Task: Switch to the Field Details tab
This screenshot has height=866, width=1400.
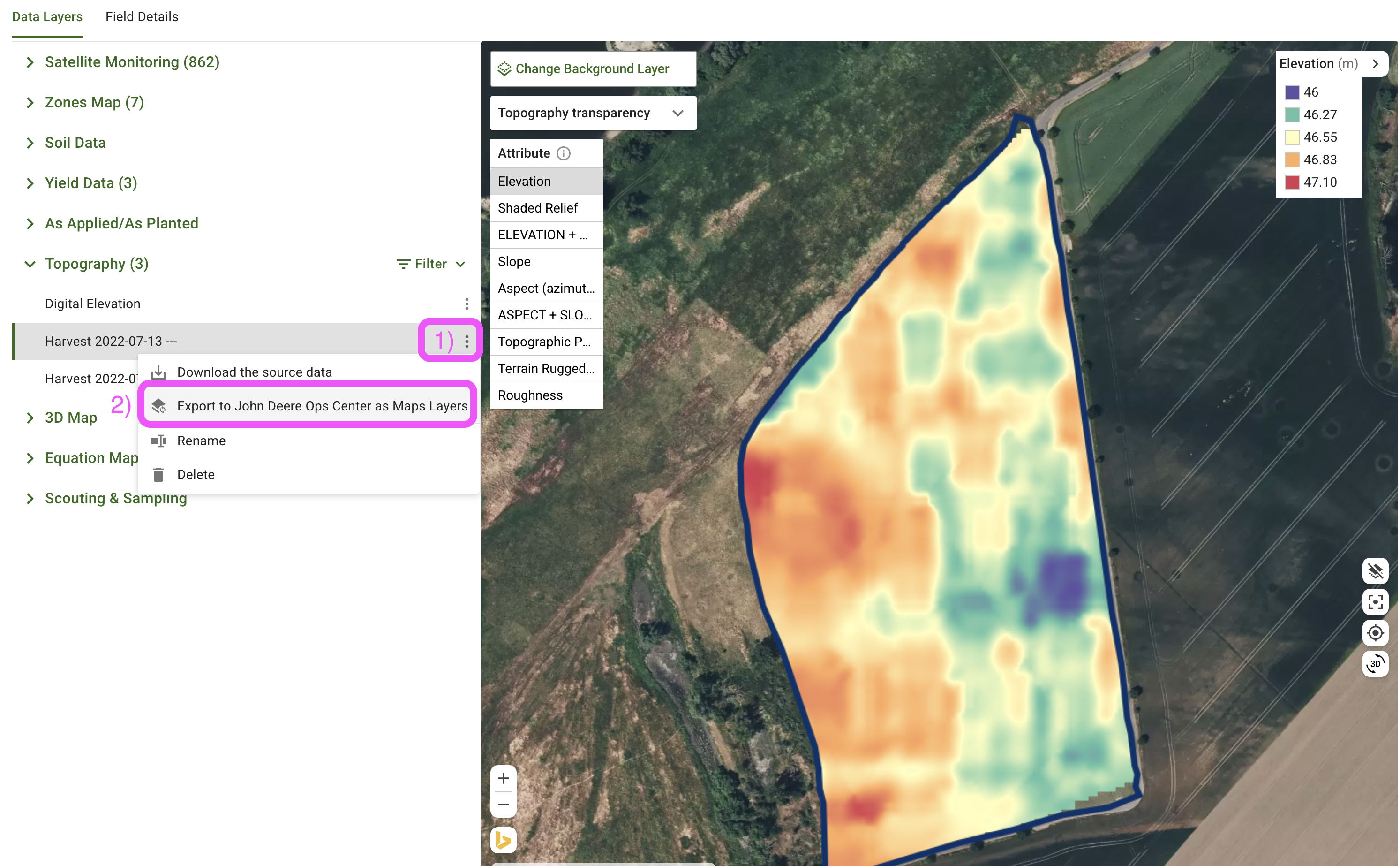Action: (x=142, y=16)
